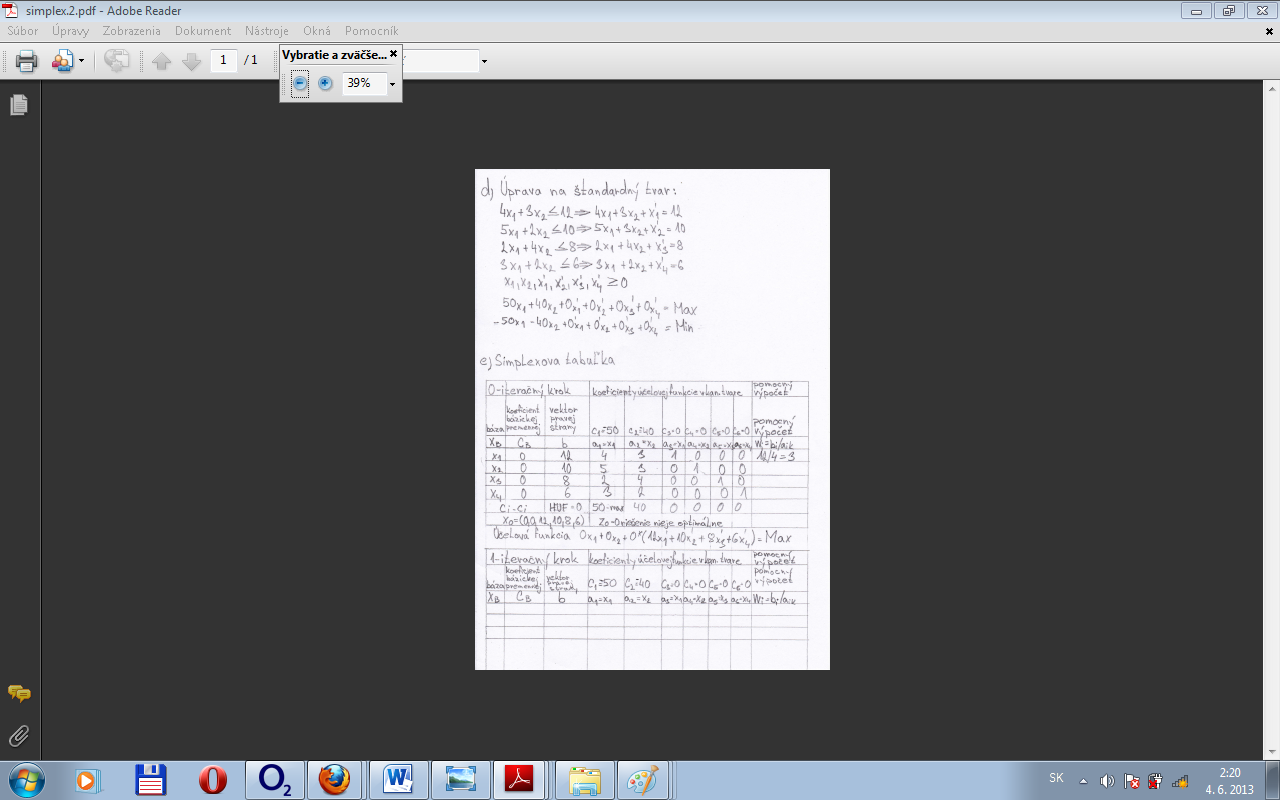The width and height of the screenshot is (1280, 800).
Task: Click the Adobe PDF icon in title bar
Action: (10, 11)
